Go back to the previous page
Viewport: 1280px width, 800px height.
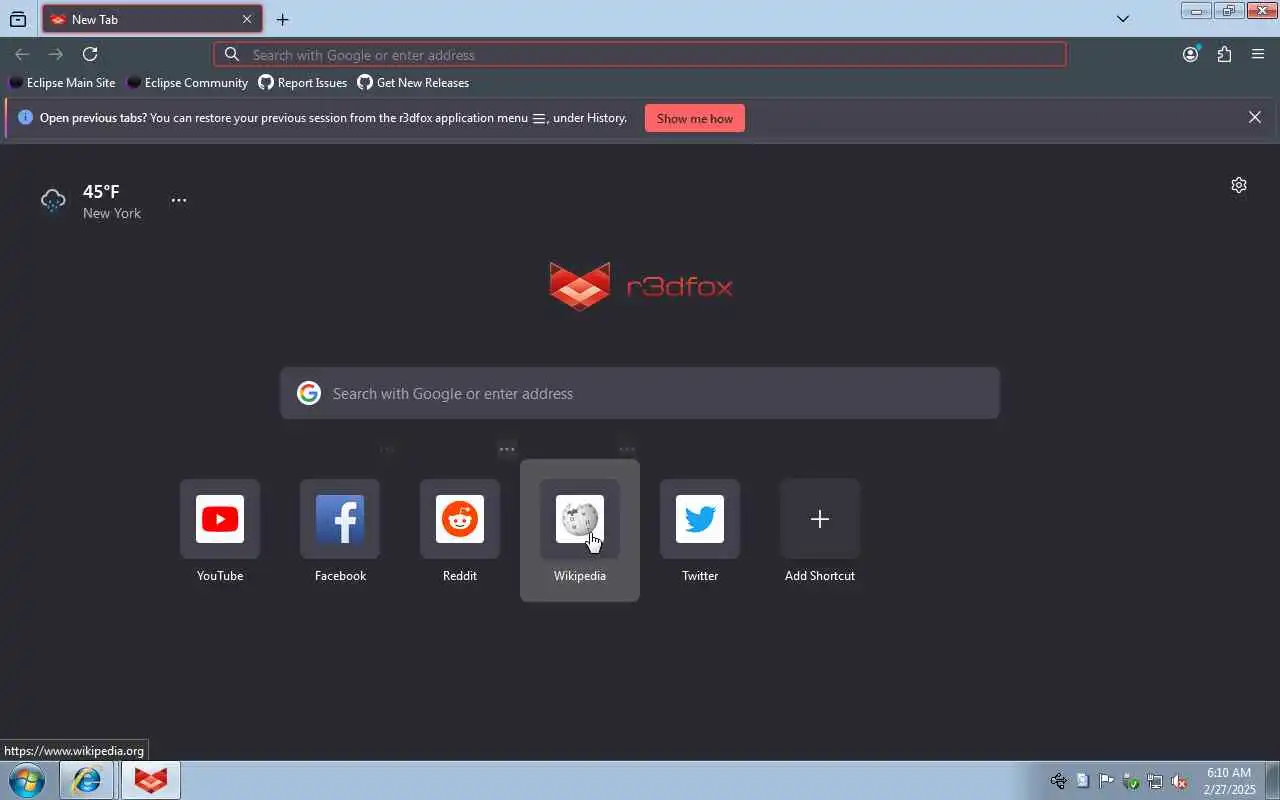(x=22, y=54)
